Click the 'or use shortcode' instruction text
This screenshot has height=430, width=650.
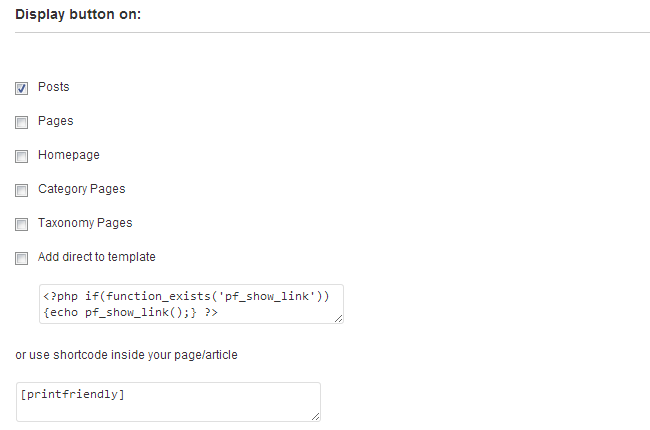click(x=126, y=355)
